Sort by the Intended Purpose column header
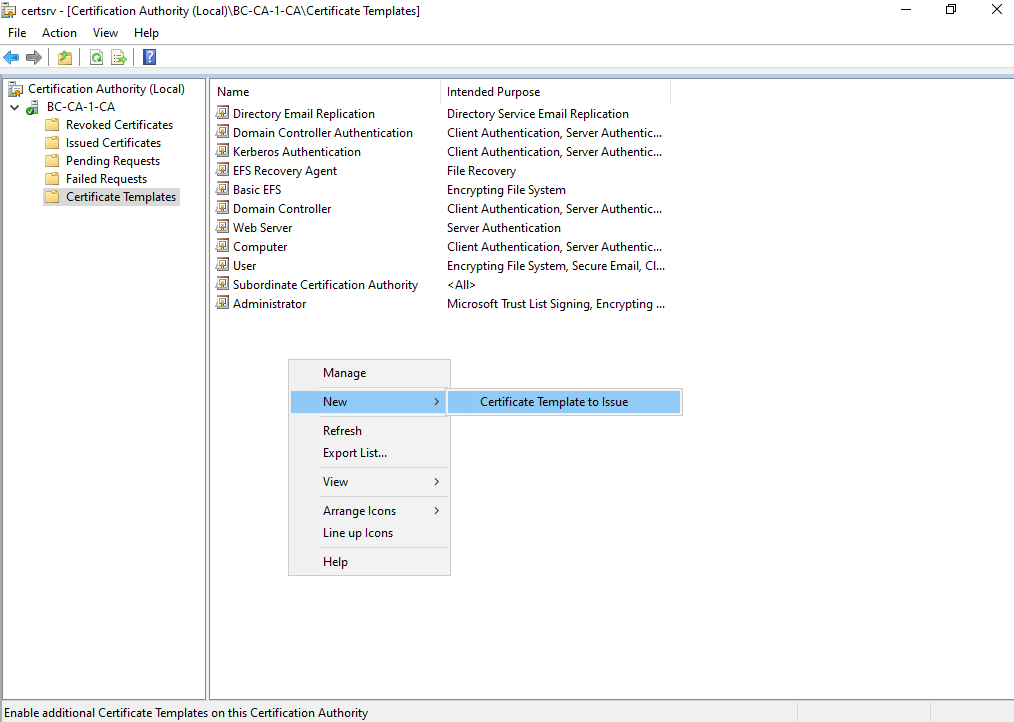The width and height of the screenshot is (1014, 722). tap(556, 92)
